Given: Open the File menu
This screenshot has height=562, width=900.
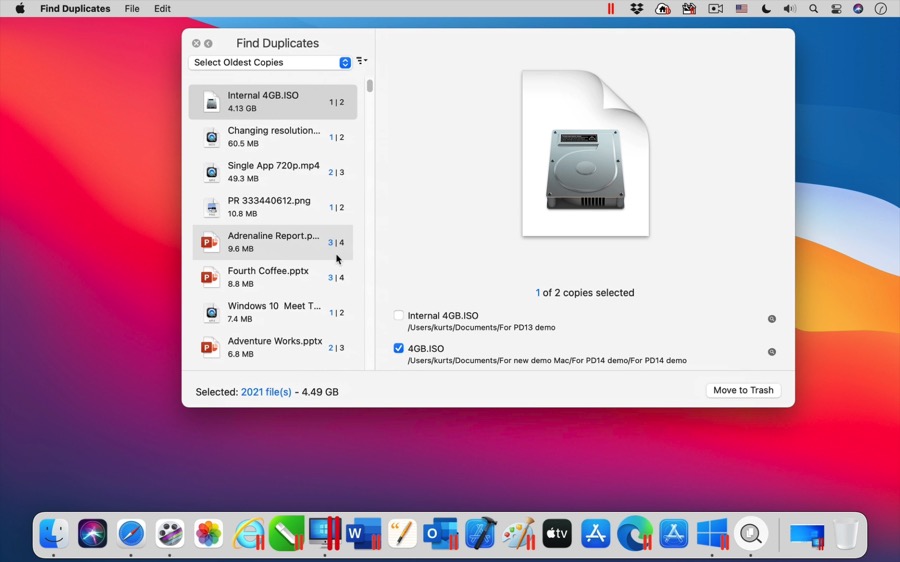Looking at the screenshot, I should click(x=132, y=9).
